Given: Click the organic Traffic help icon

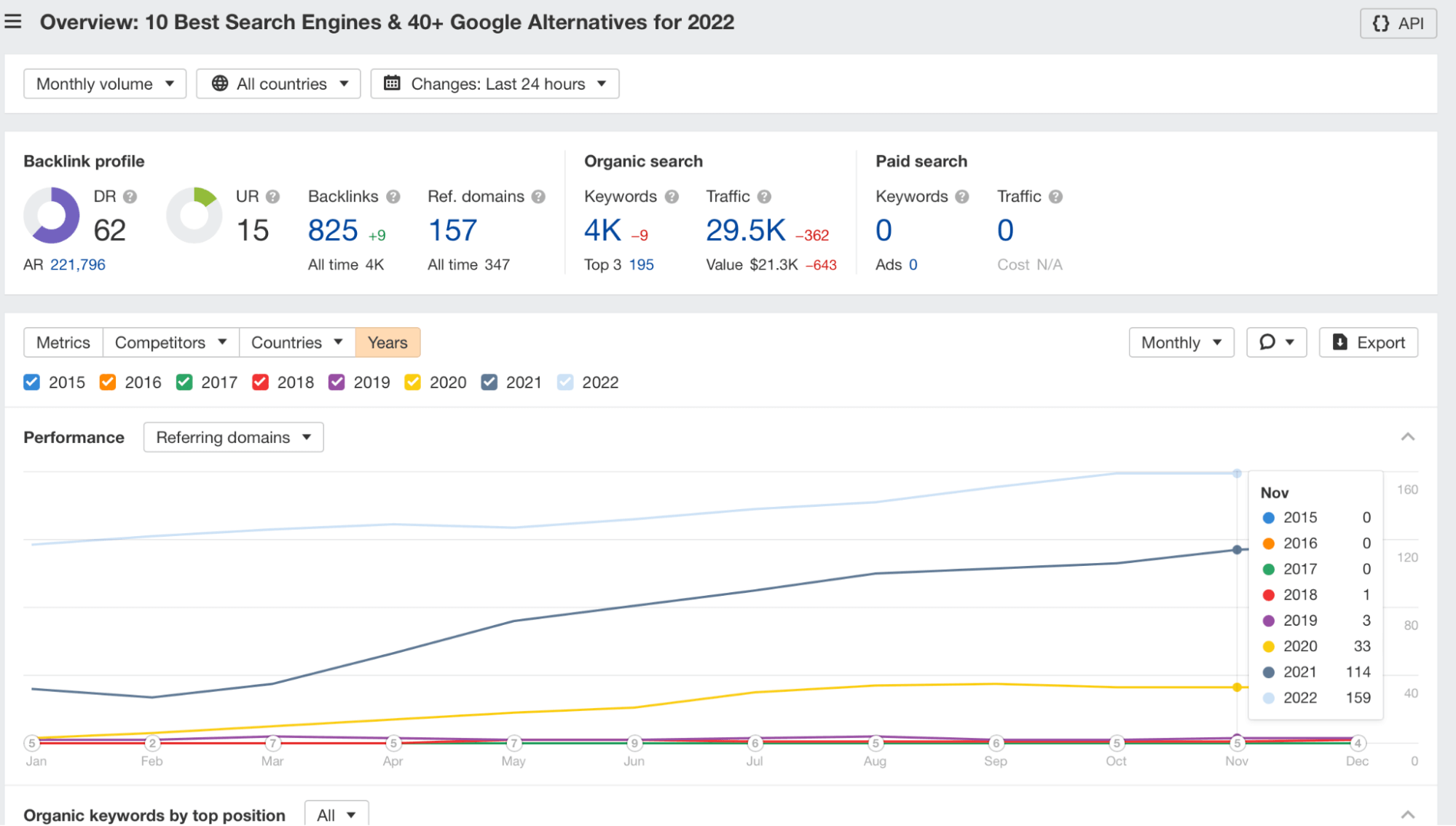Looking at the screenshot, I should tap(764, 197).
